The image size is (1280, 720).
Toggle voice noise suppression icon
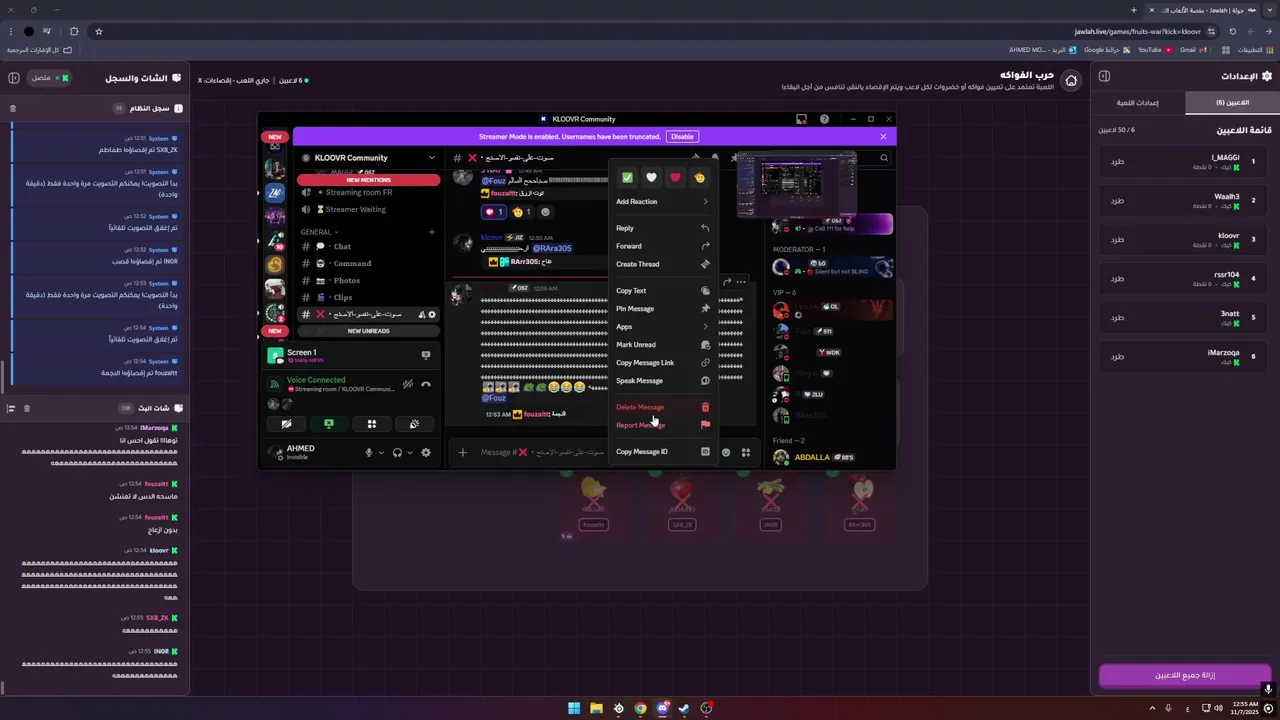pos(408,384)
